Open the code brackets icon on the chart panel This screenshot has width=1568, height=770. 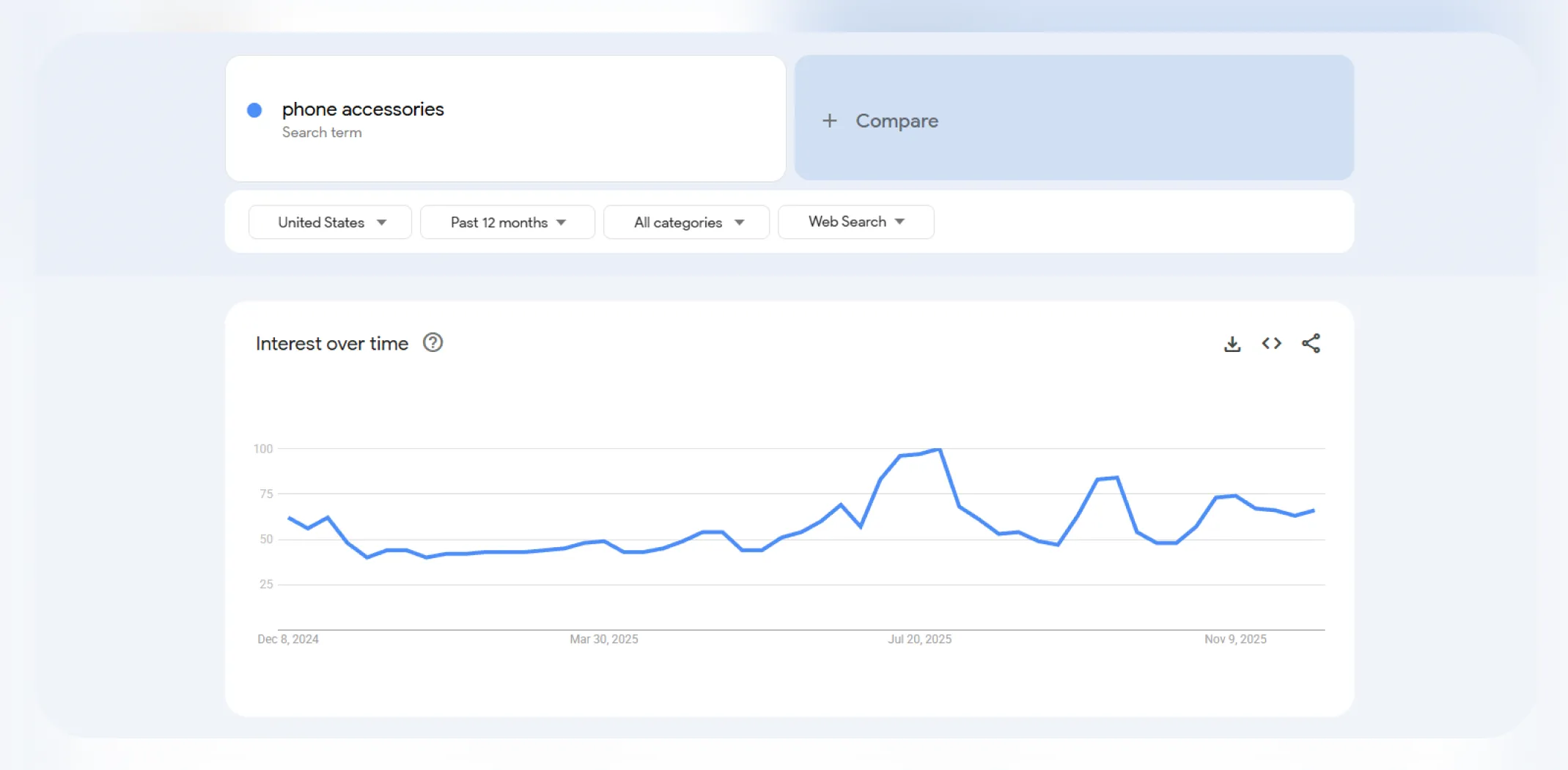1272,342
